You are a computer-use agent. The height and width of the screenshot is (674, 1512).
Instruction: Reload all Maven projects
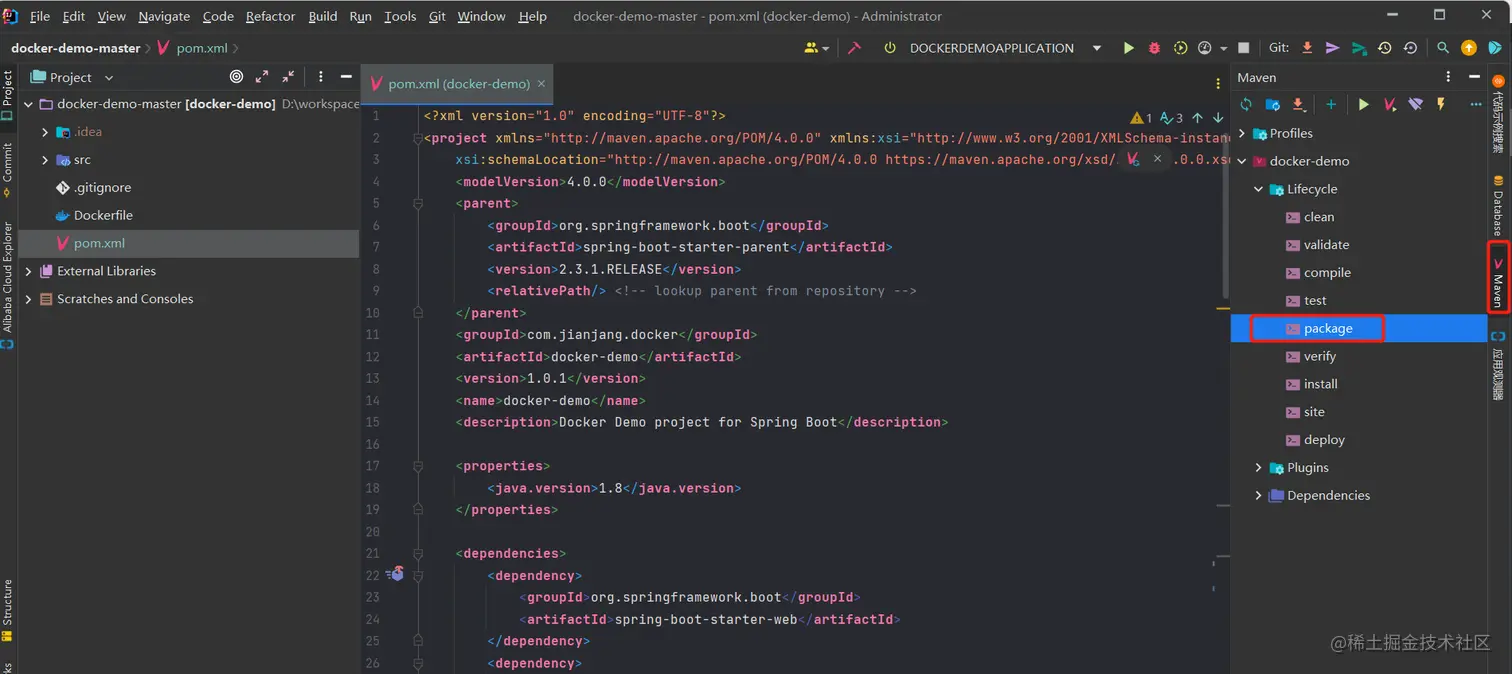(x=1246, y=104)
